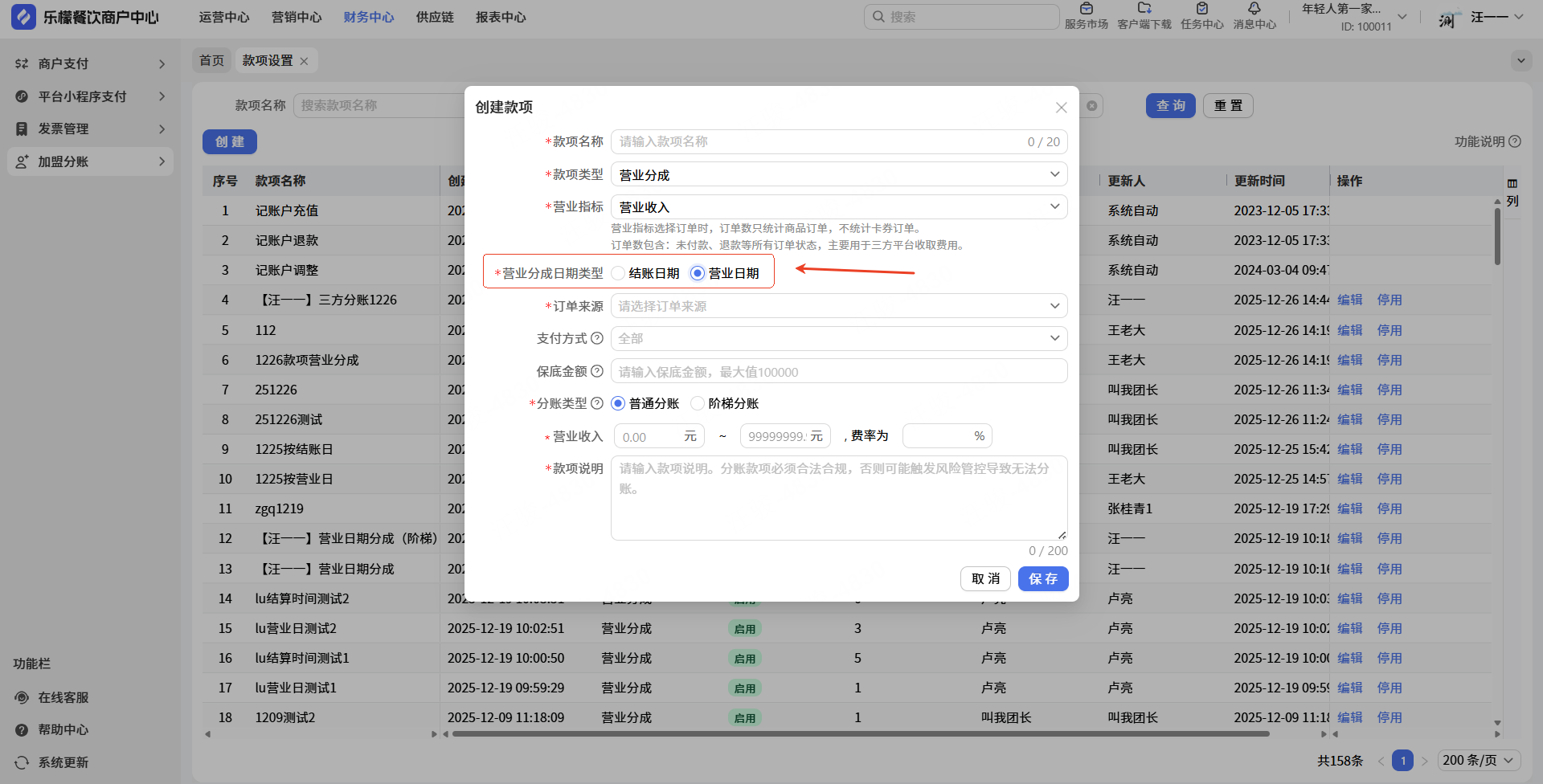The height and width of the screenshot is (784, 1543).
Task: Expand the 营业指标 dropdown
Action: point(838,207)
